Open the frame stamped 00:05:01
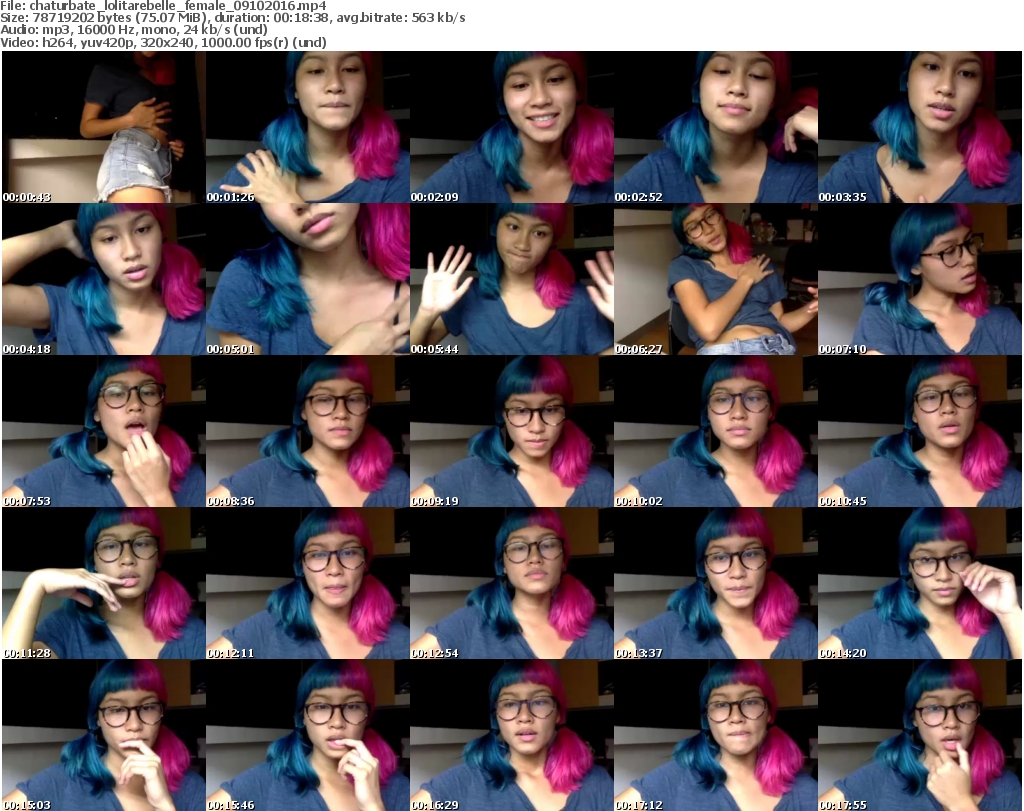Viewport: 1024px width, 811px height. (x=308, y=279)
